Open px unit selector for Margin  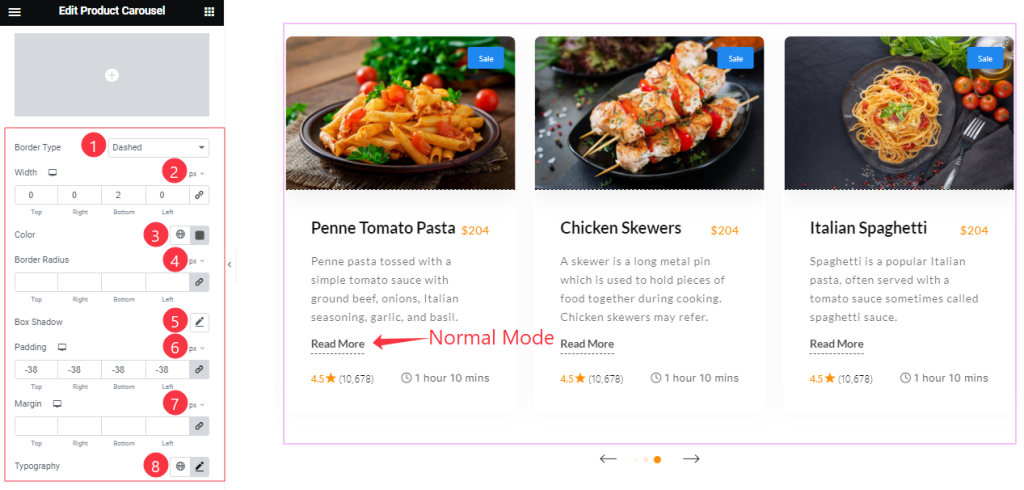pyautogui.click(x=197, y=405)
